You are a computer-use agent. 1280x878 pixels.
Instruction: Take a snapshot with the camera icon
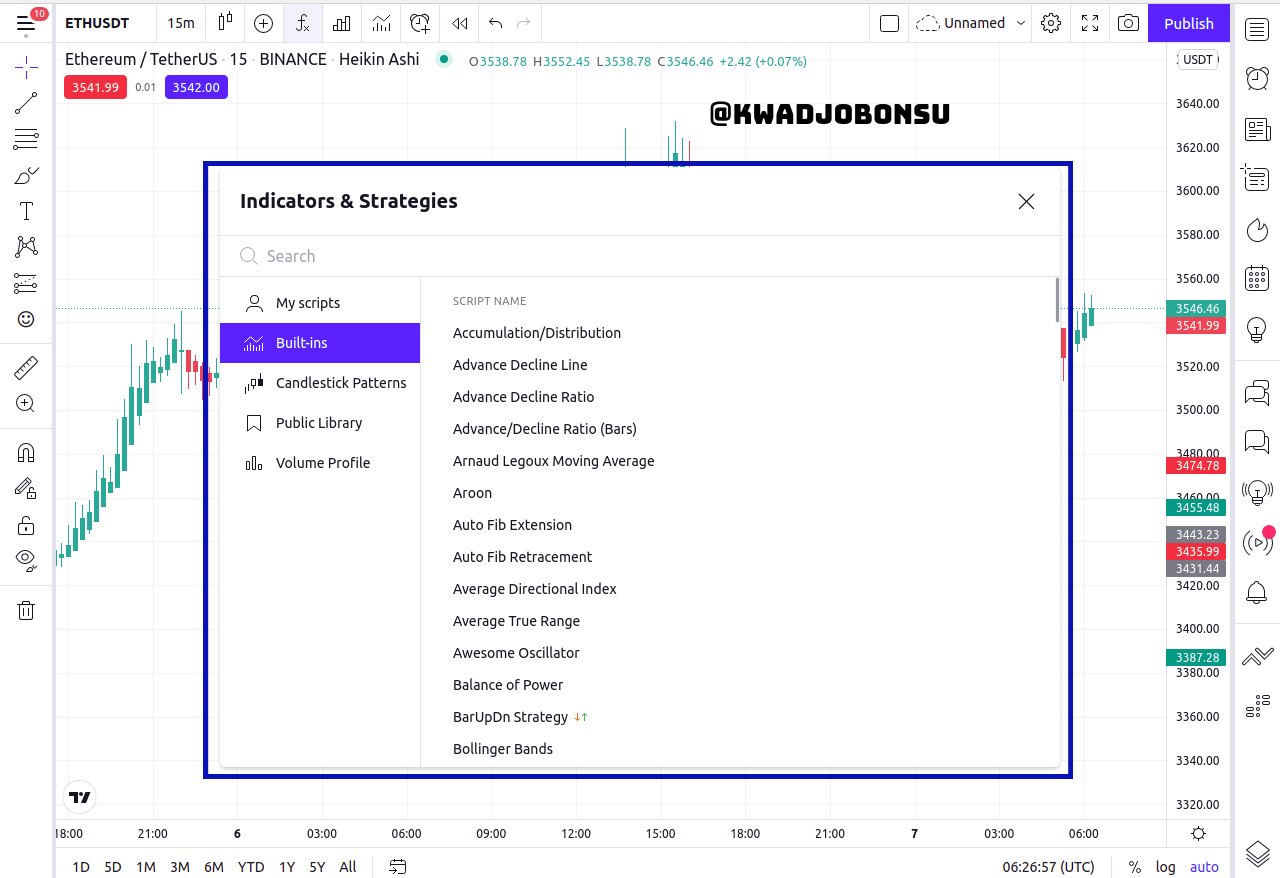(1128, 22)
